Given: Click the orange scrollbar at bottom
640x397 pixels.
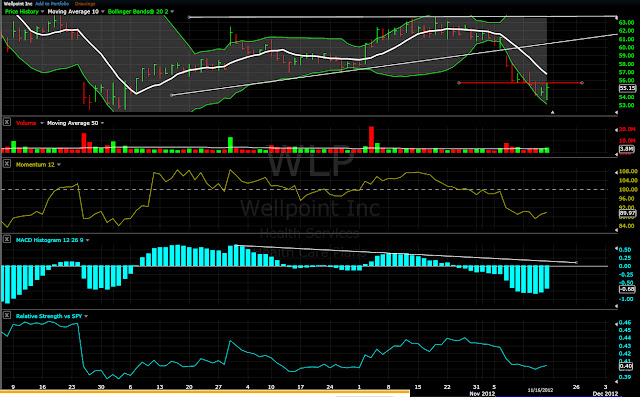Looking at the screenshot, I should pos(205,394).
